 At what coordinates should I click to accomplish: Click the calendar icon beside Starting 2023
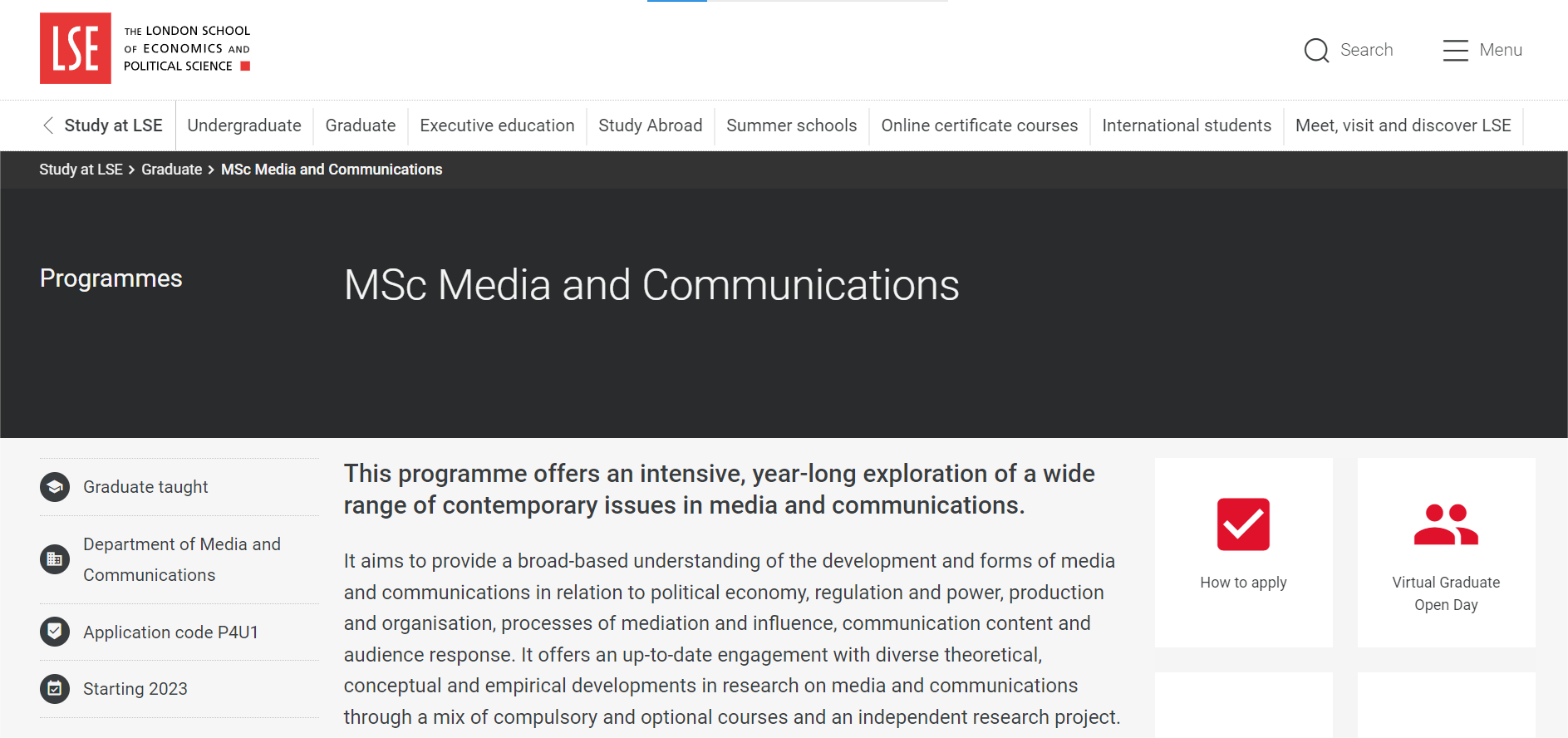tap(55, 689)
